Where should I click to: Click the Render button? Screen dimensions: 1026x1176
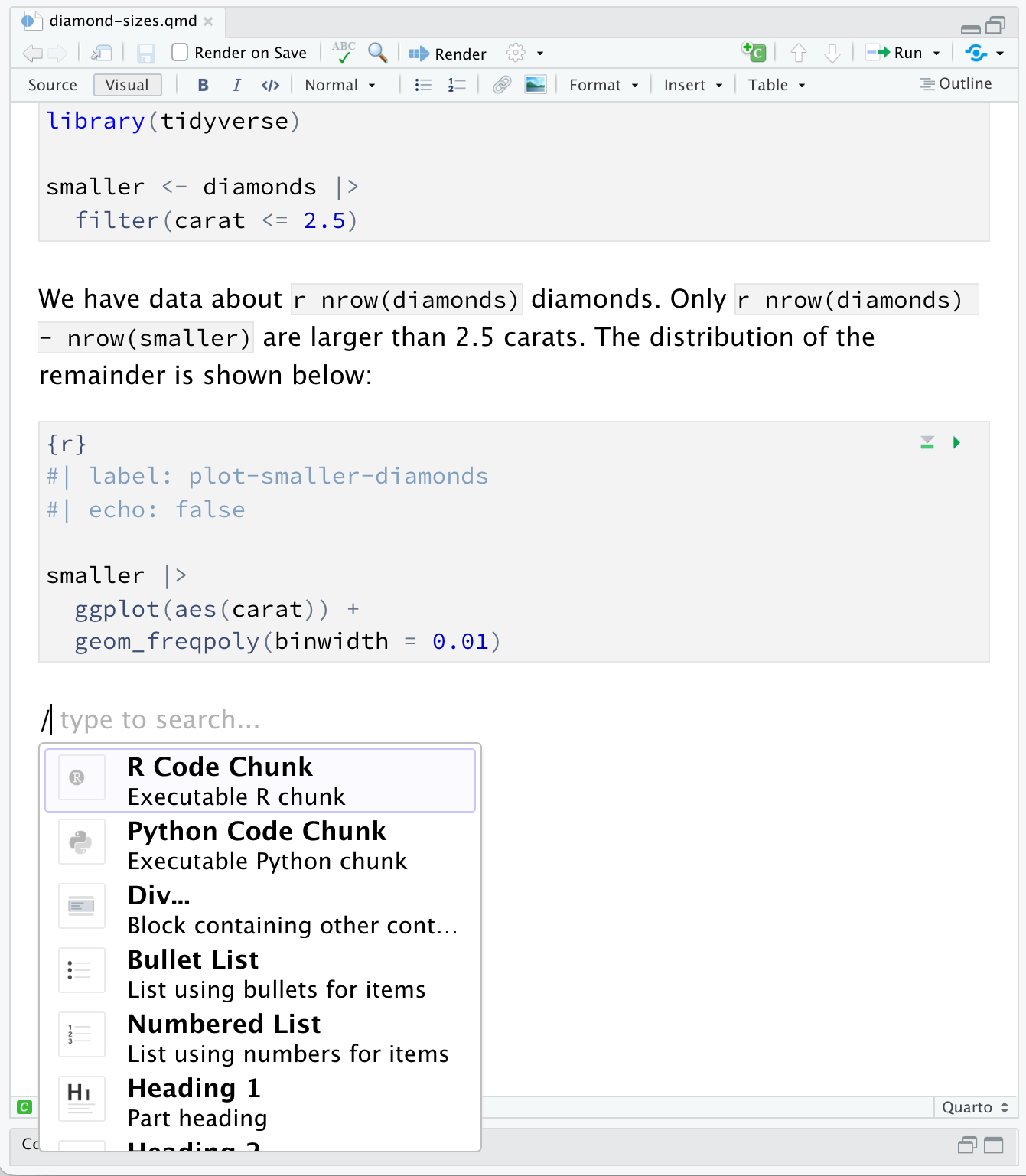pyautogui.click(x=447, y=54)
